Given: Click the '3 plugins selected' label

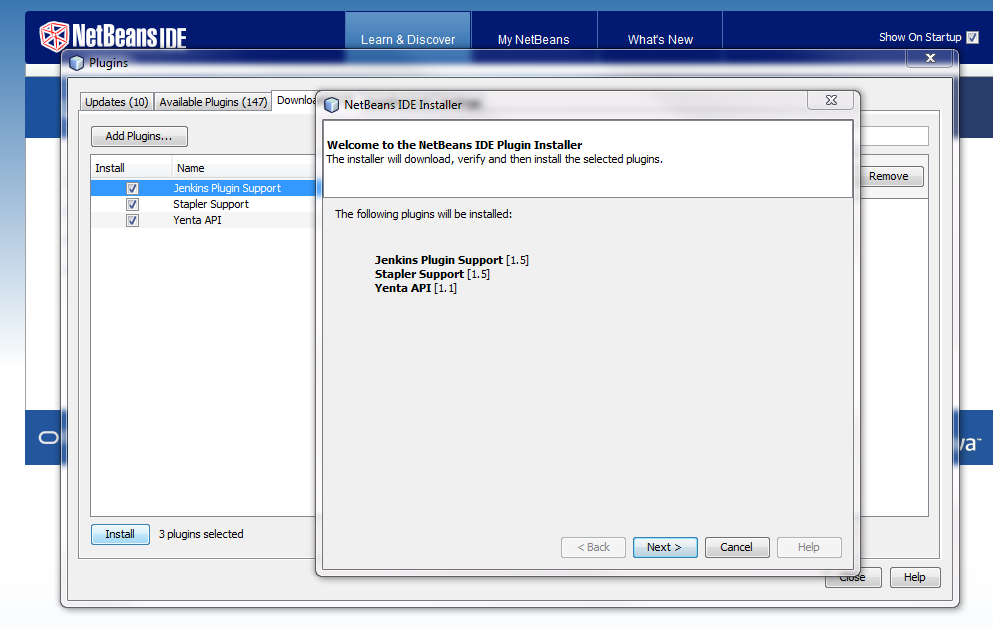Looking at the screenshot, I should pos(201,534).
